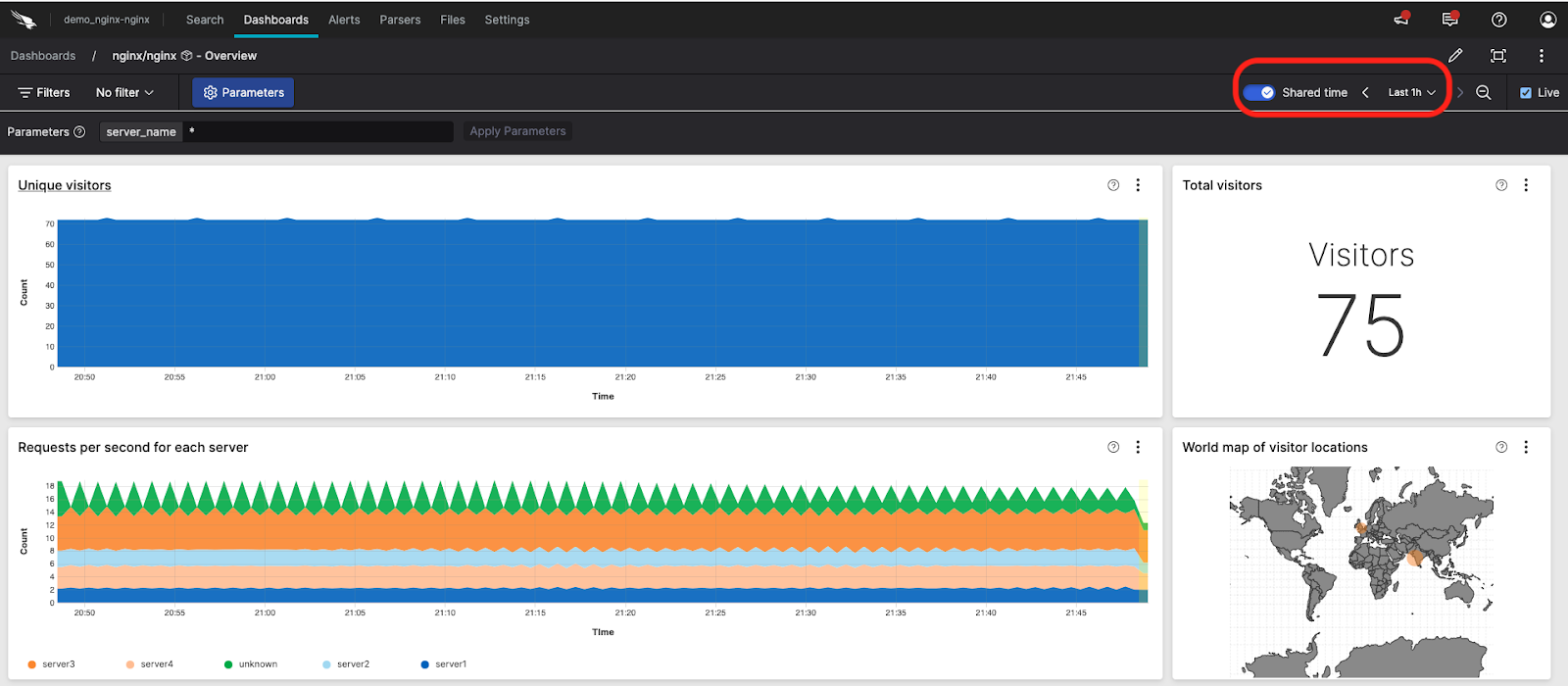Enter fullscreen mode for the dashboard
The height and width of the screenshot is (686, 1568).
coord(1497,56)
